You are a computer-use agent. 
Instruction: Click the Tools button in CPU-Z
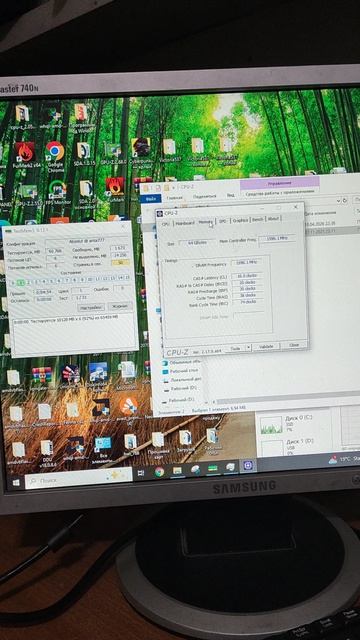point(235,349)
